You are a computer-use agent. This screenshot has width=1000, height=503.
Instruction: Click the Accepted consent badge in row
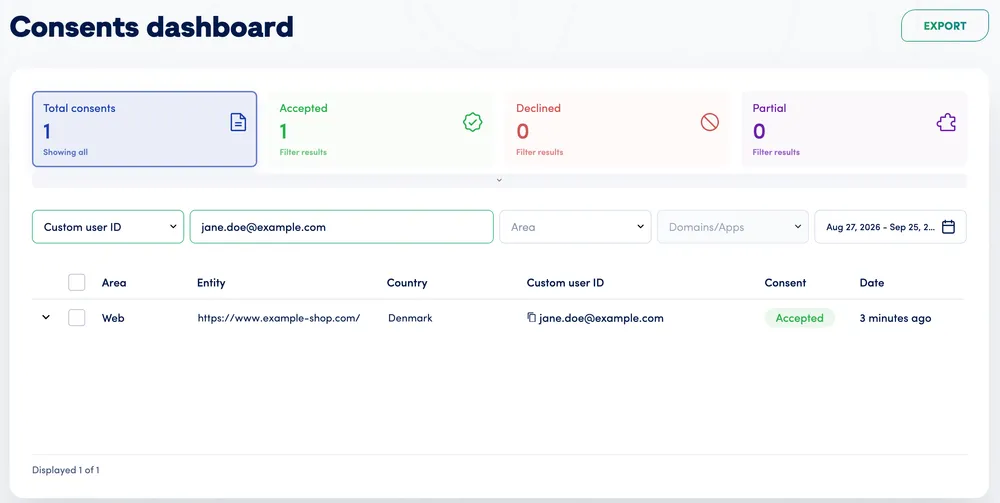(800, 318)
